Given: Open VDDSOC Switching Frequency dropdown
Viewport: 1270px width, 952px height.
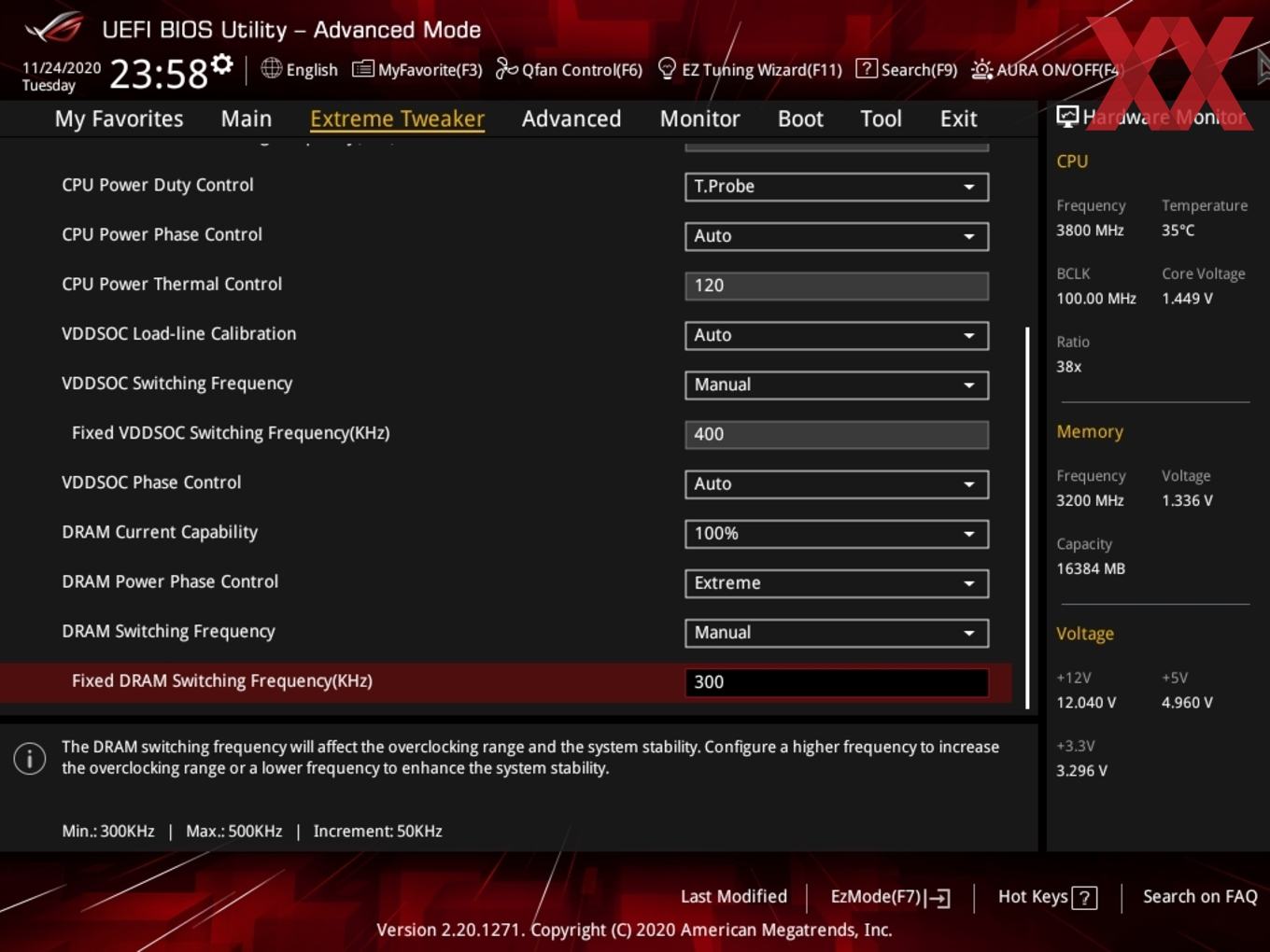Looking at the screenshot, I should pyautogui.click(x=837, y=385).
